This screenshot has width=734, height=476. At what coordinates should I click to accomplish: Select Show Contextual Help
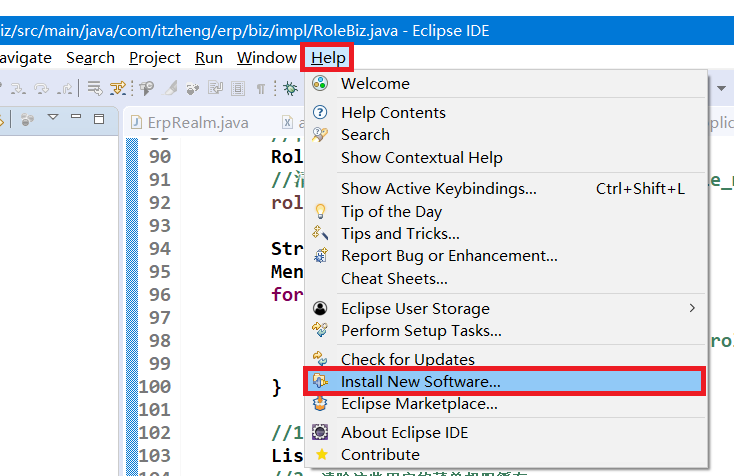tap(505, 158)
